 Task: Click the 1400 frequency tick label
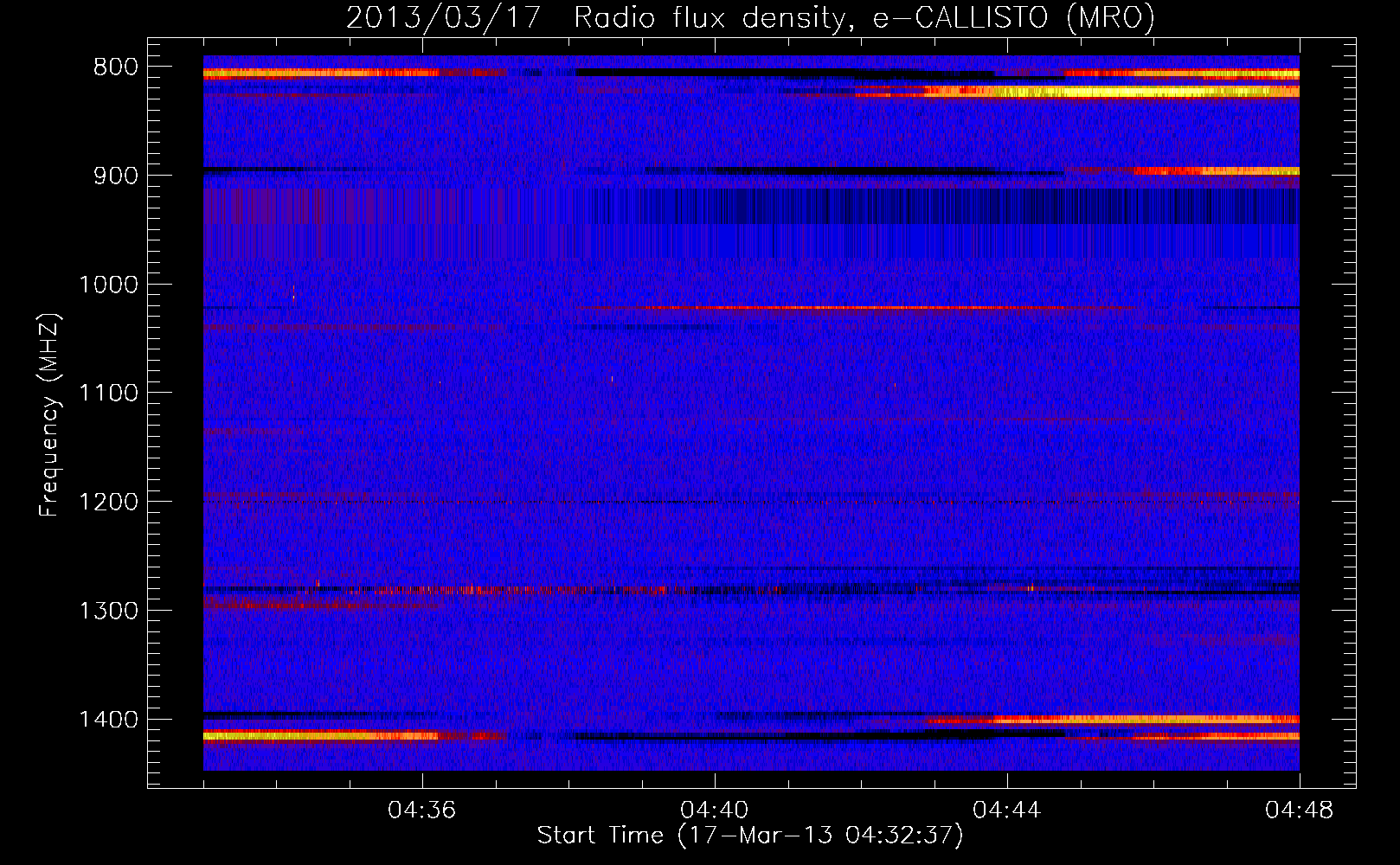click(x=108, y=720)
